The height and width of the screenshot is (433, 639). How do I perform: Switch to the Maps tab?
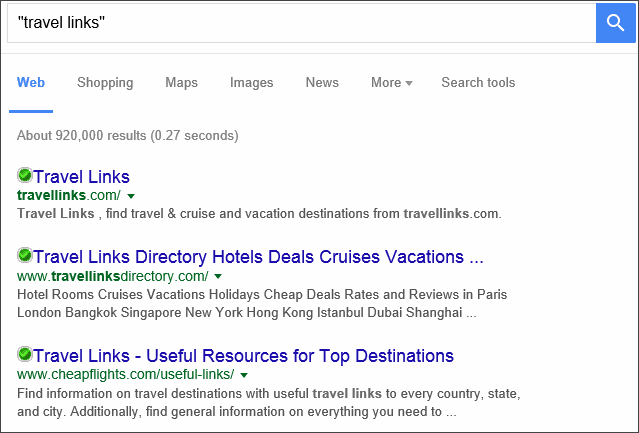[x=181, y=82]
